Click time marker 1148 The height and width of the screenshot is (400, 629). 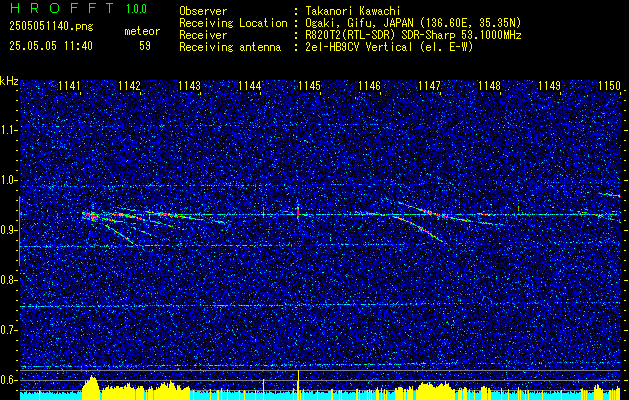pyautogui.click(x=489, y=85)
